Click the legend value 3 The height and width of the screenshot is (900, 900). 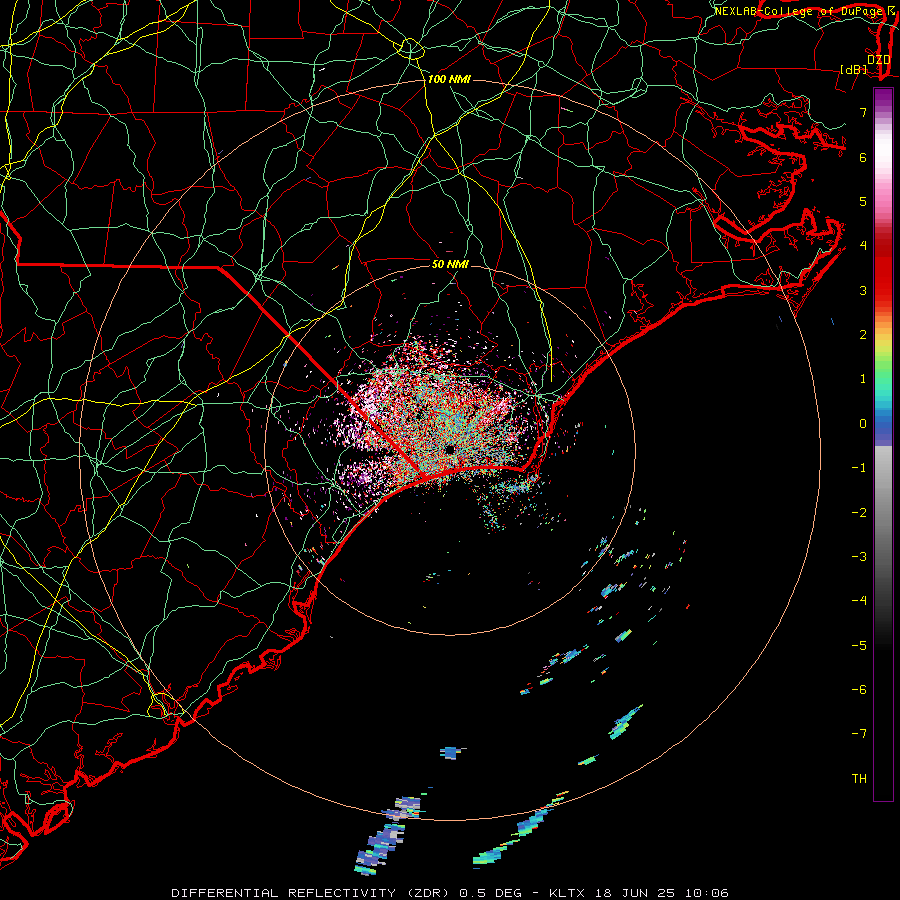tap(863, 290)
